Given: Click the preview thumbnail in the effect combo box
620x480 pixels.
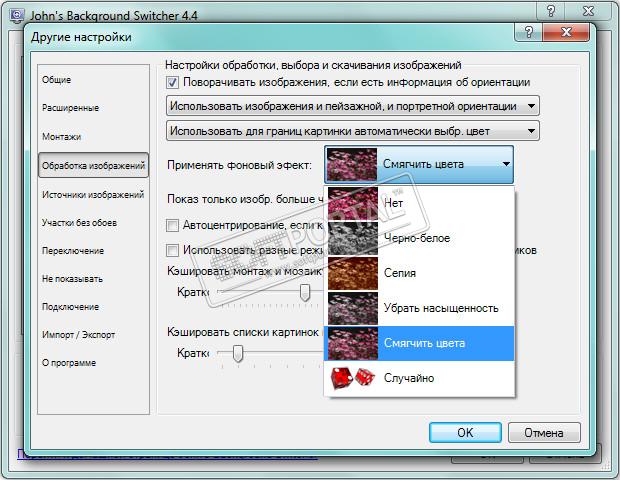Looking at the screenshot, I should point(352,164).
